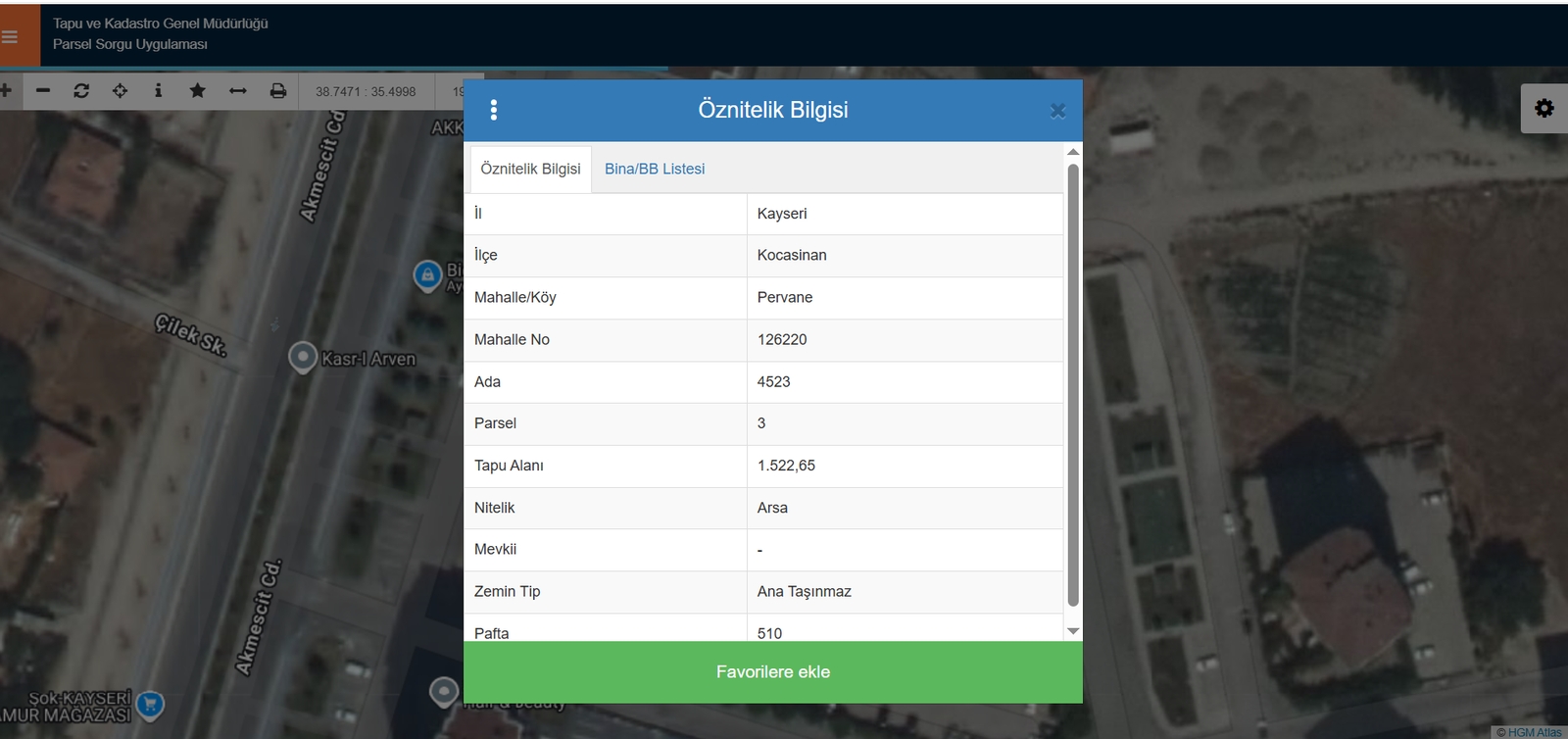1568x739 pixels.
Task: Click the Tapu Alanı value 1.522,65
Action: pos(786,466)
